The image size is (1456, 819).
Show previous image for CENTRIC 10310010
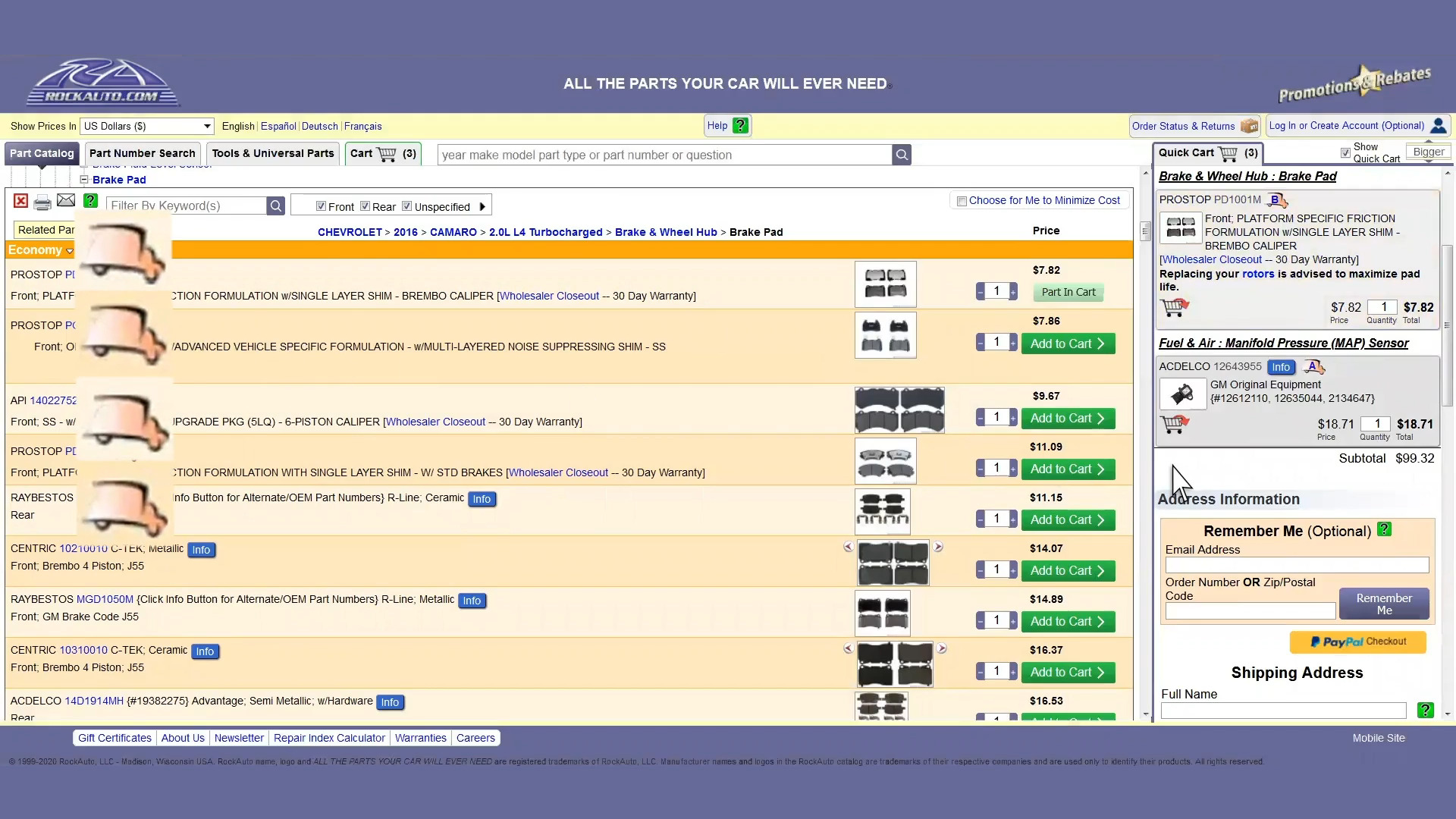[849, 648]
